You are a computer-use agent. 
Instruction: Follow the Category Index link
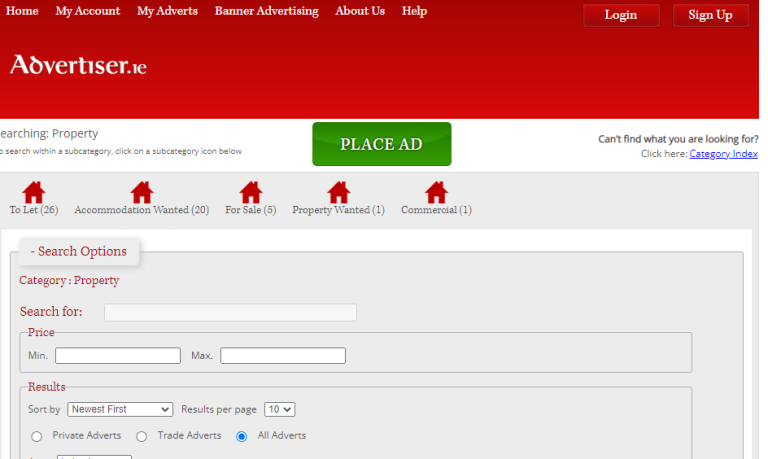(723, 154)
